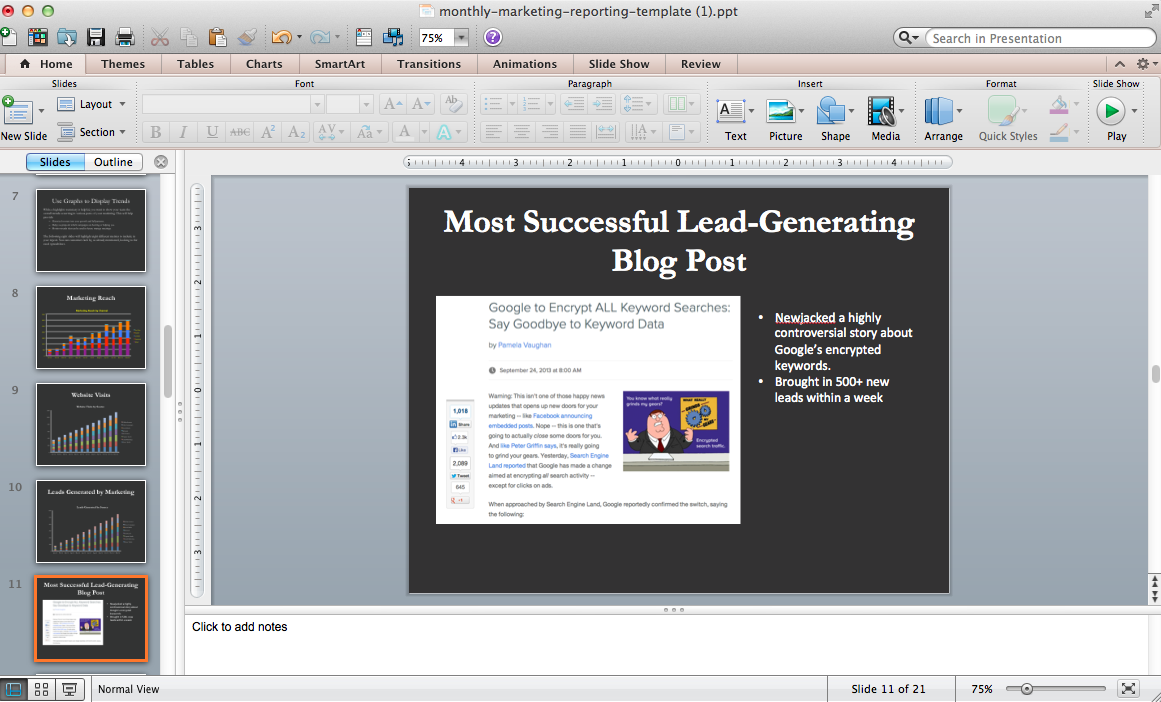Screen dimensions: 1161x702
Task: Toggle Strikethrough formatting
Action: point(239,133)
